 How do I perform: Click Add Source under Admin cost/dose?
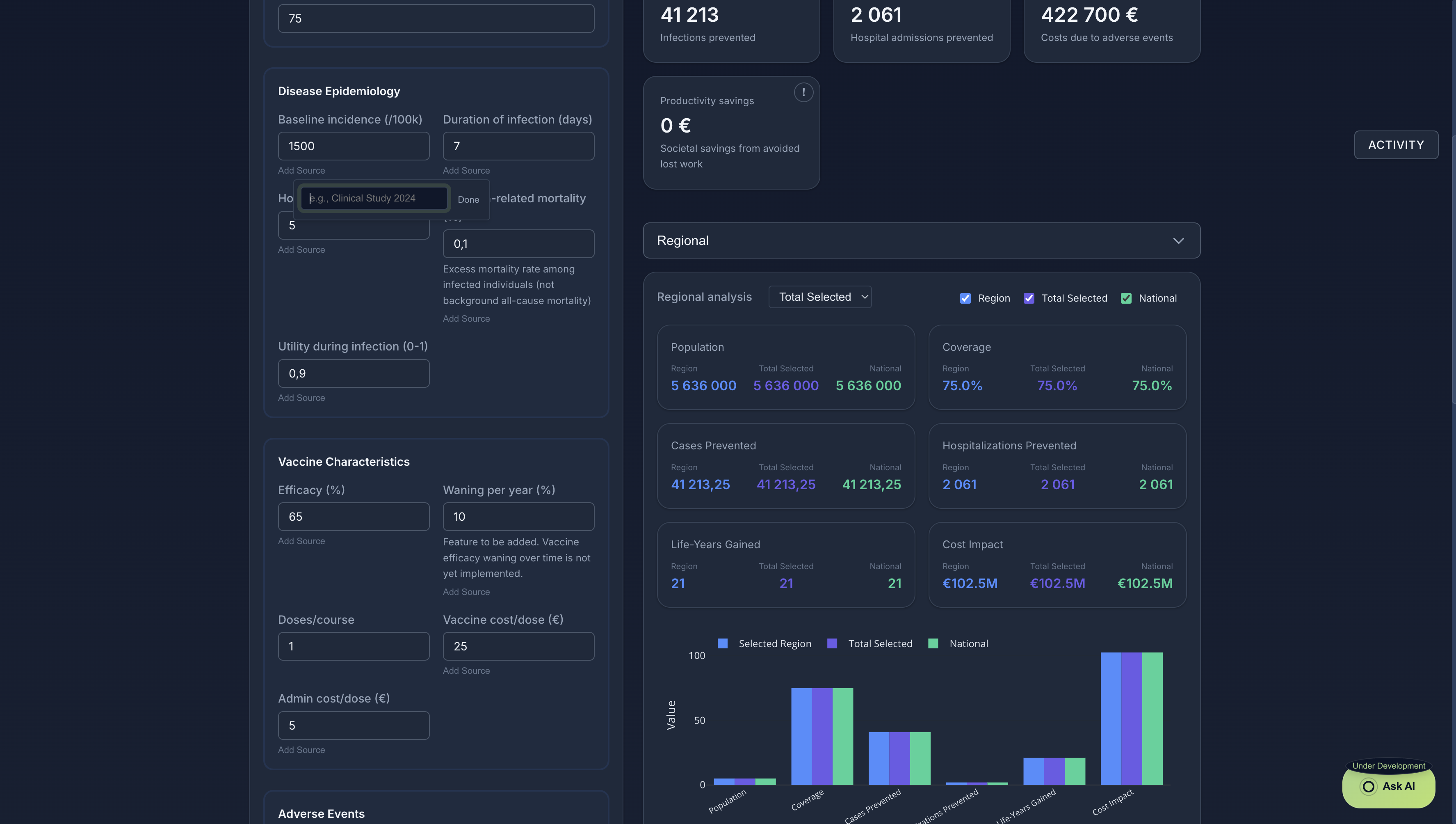click(x=301, y=750)
